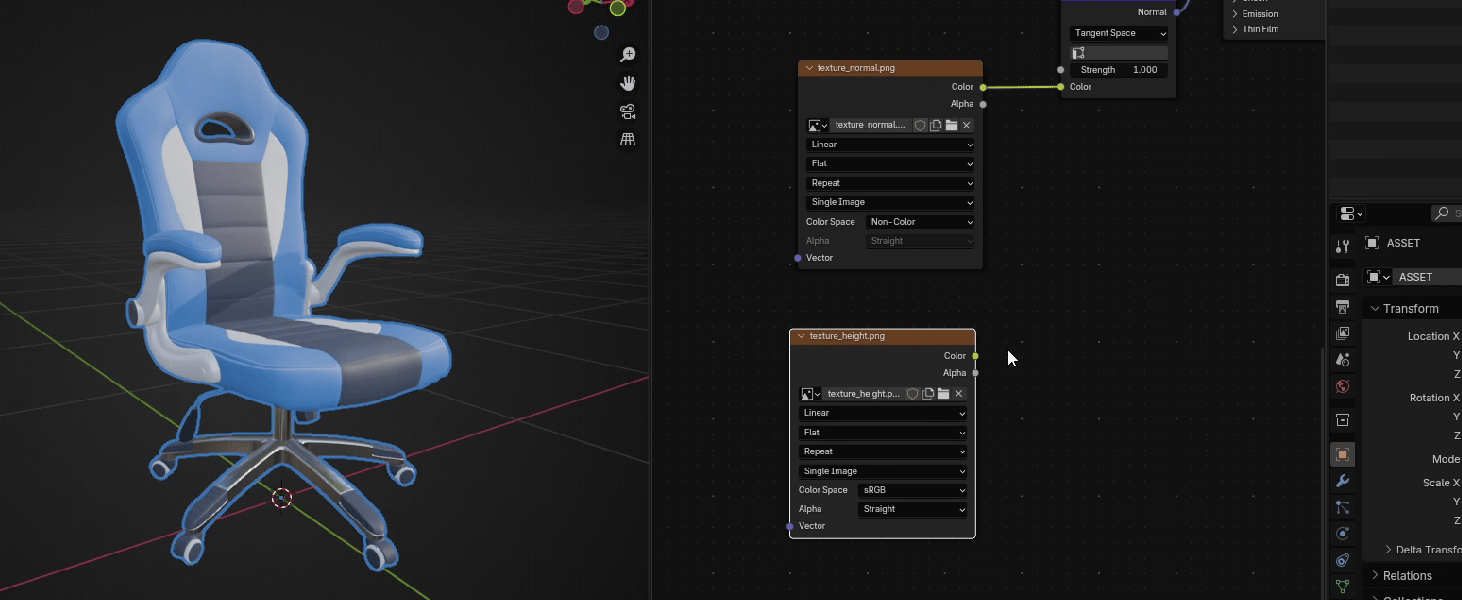The image size is (1462, 600).
Task: Switch perspective/orthographic grid icon
Action: pos(628,139)
